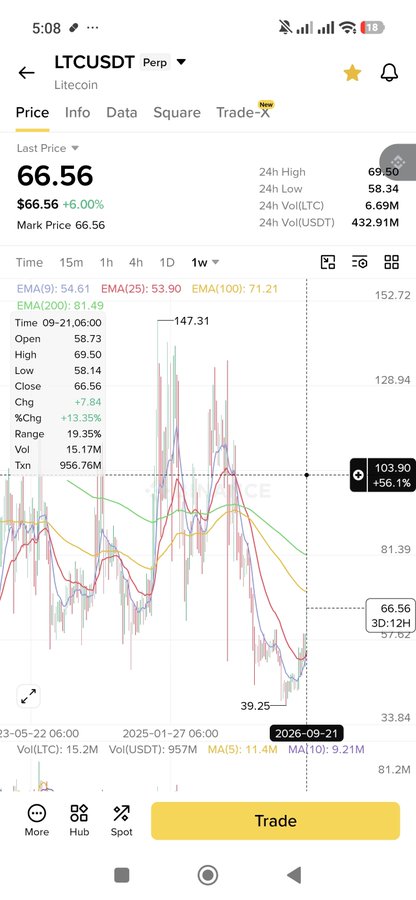Viewport: 416px width, 900px height.
Task: Tap the back arrow icon
Action: point(26,73)
